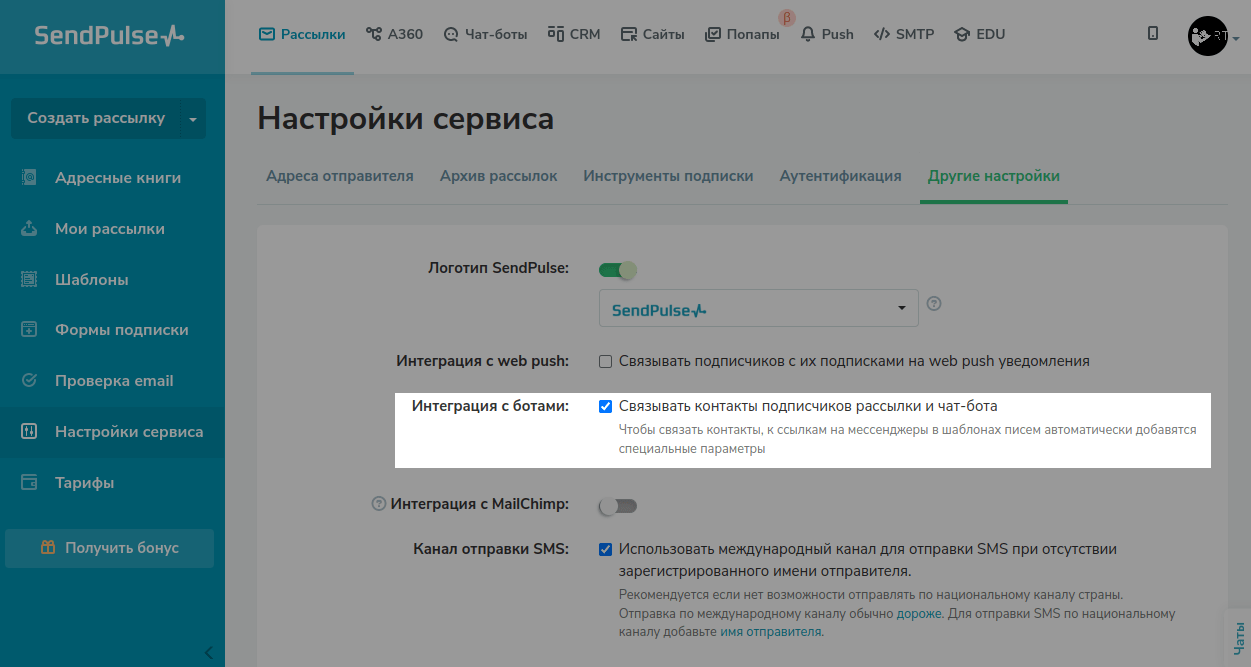1251x667 pixels.
Task: Check the web push subscribers linking box
Action: coord(605,361)
